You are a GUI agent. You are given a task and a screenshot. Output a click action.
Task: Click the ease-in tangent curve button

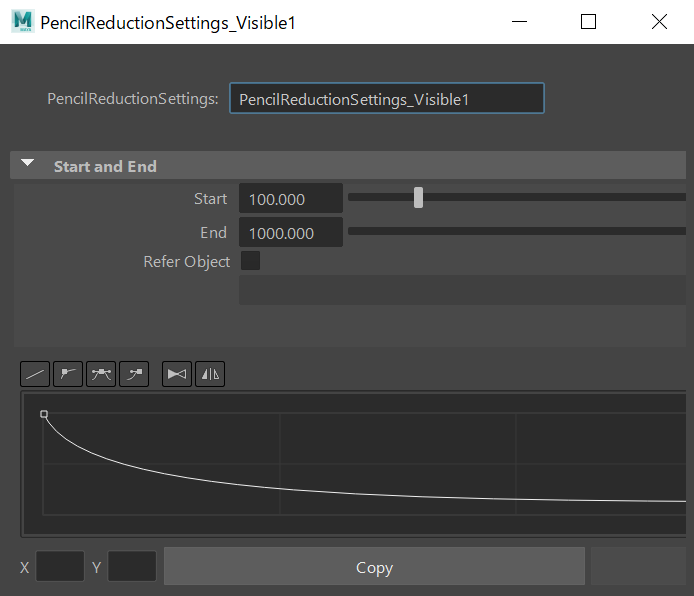(x=134, y=374)
